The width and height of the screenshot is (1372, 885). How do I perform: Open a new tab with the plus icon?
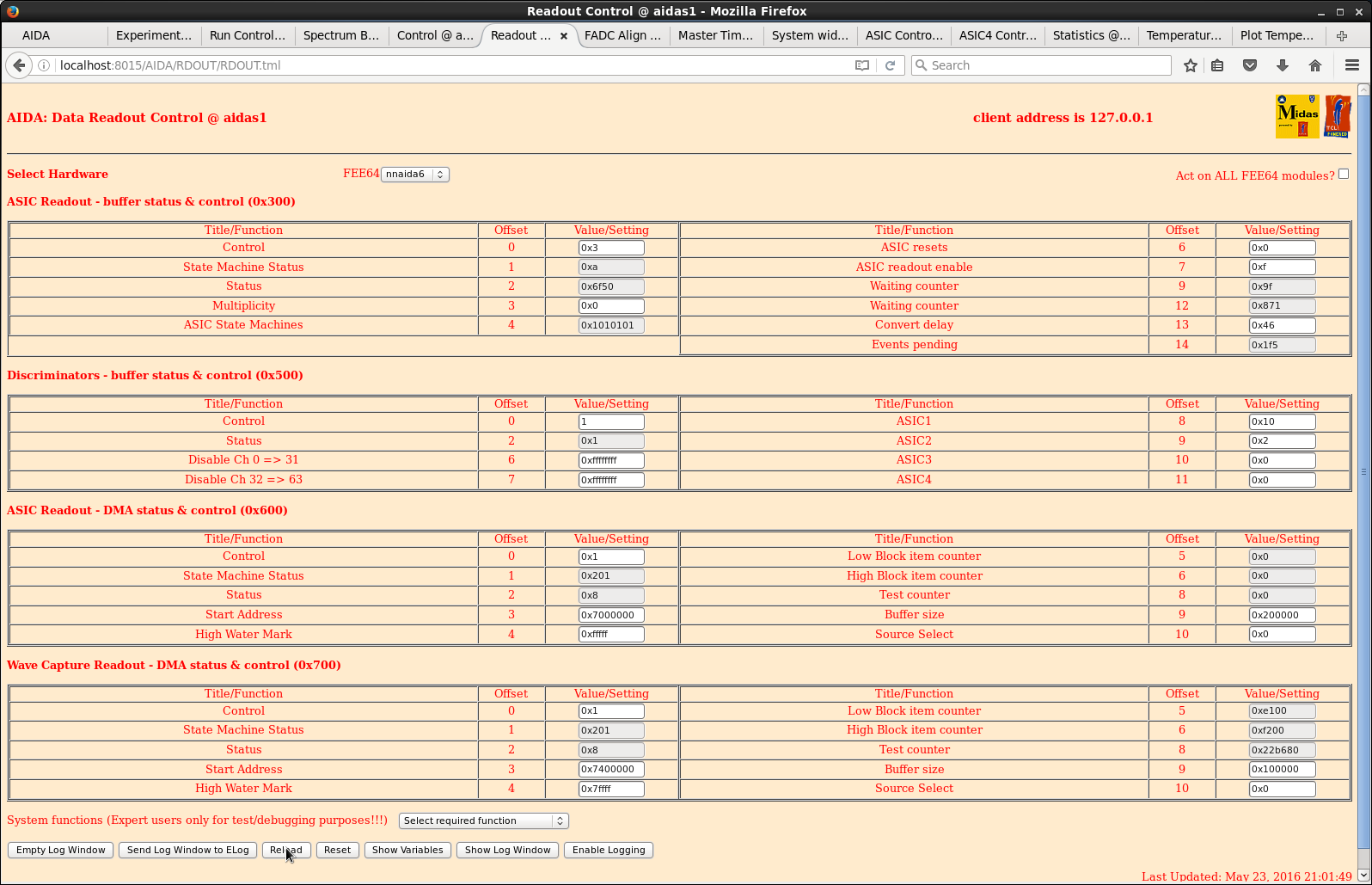1341,35
